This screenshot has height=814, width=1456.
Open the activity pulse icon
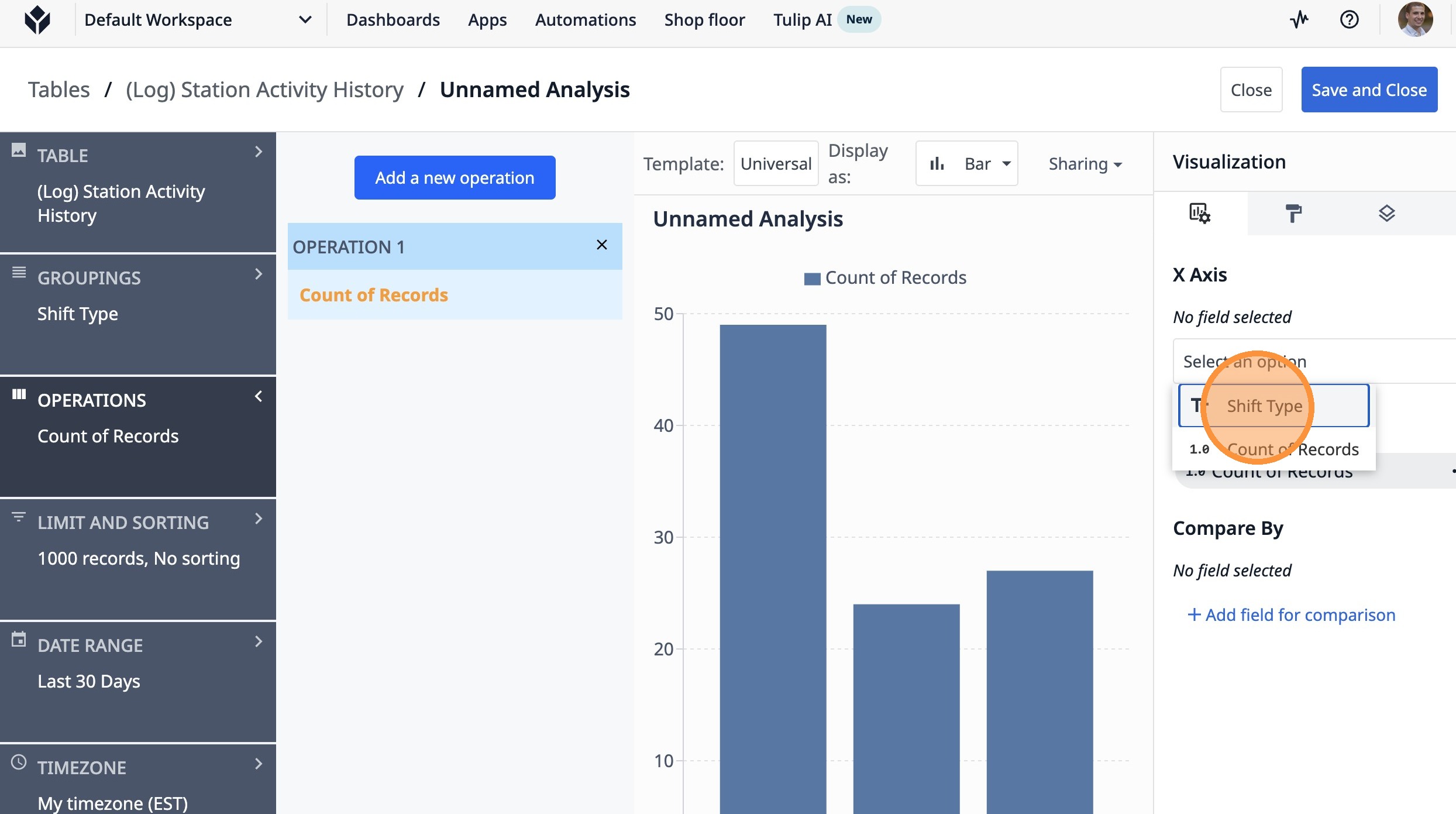(1299, 20)
